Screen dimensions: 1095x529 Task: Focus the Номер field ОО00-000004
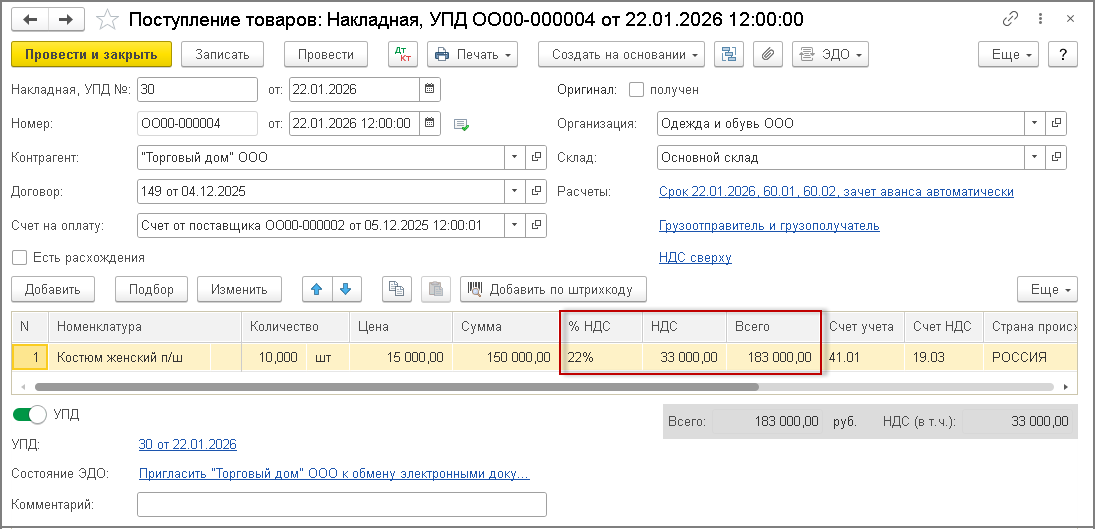click(x=198, y=124)
